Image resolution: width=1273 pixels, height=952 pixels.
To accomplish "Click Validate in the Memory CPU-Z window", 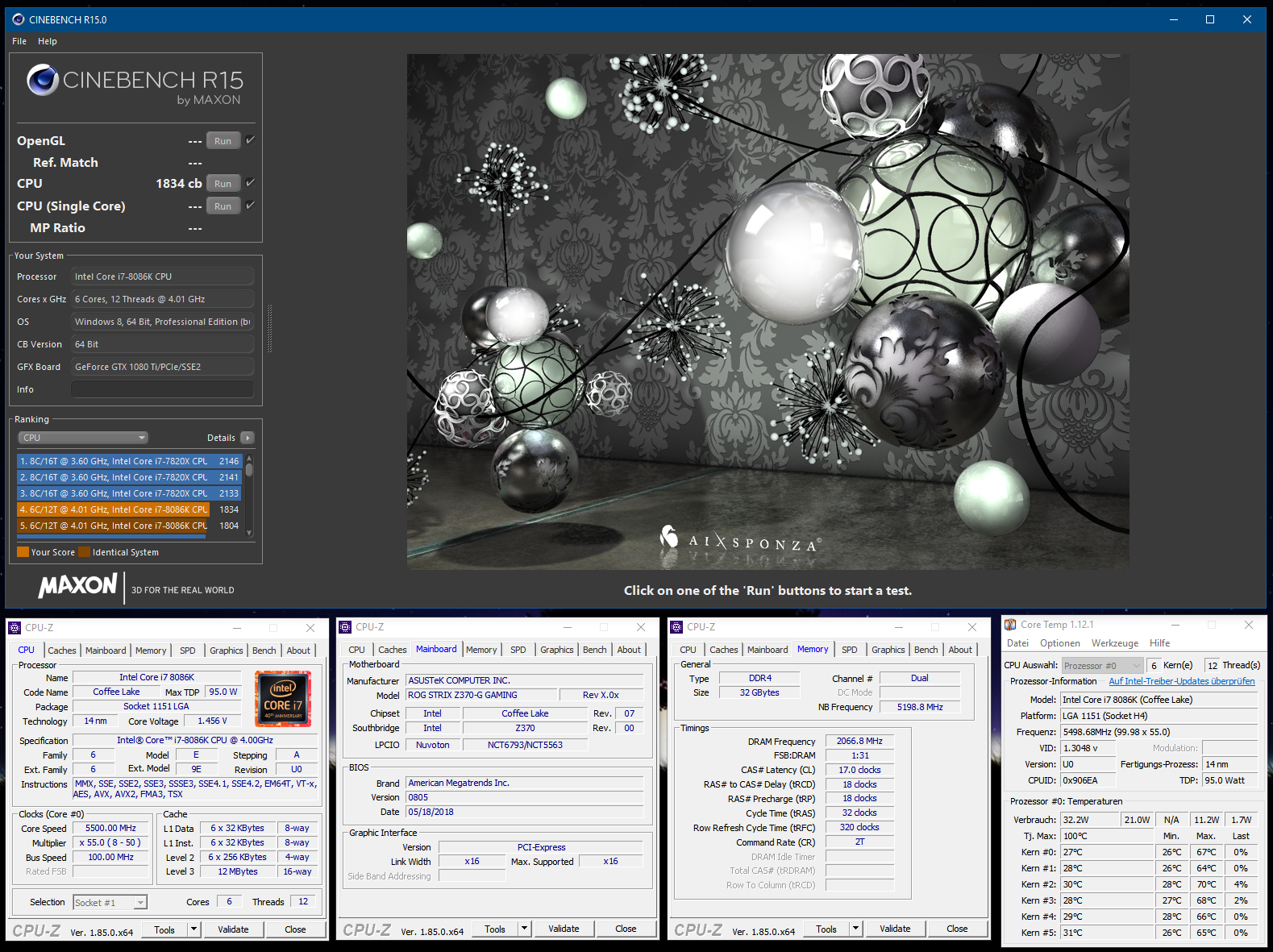I will pos(895,929).
